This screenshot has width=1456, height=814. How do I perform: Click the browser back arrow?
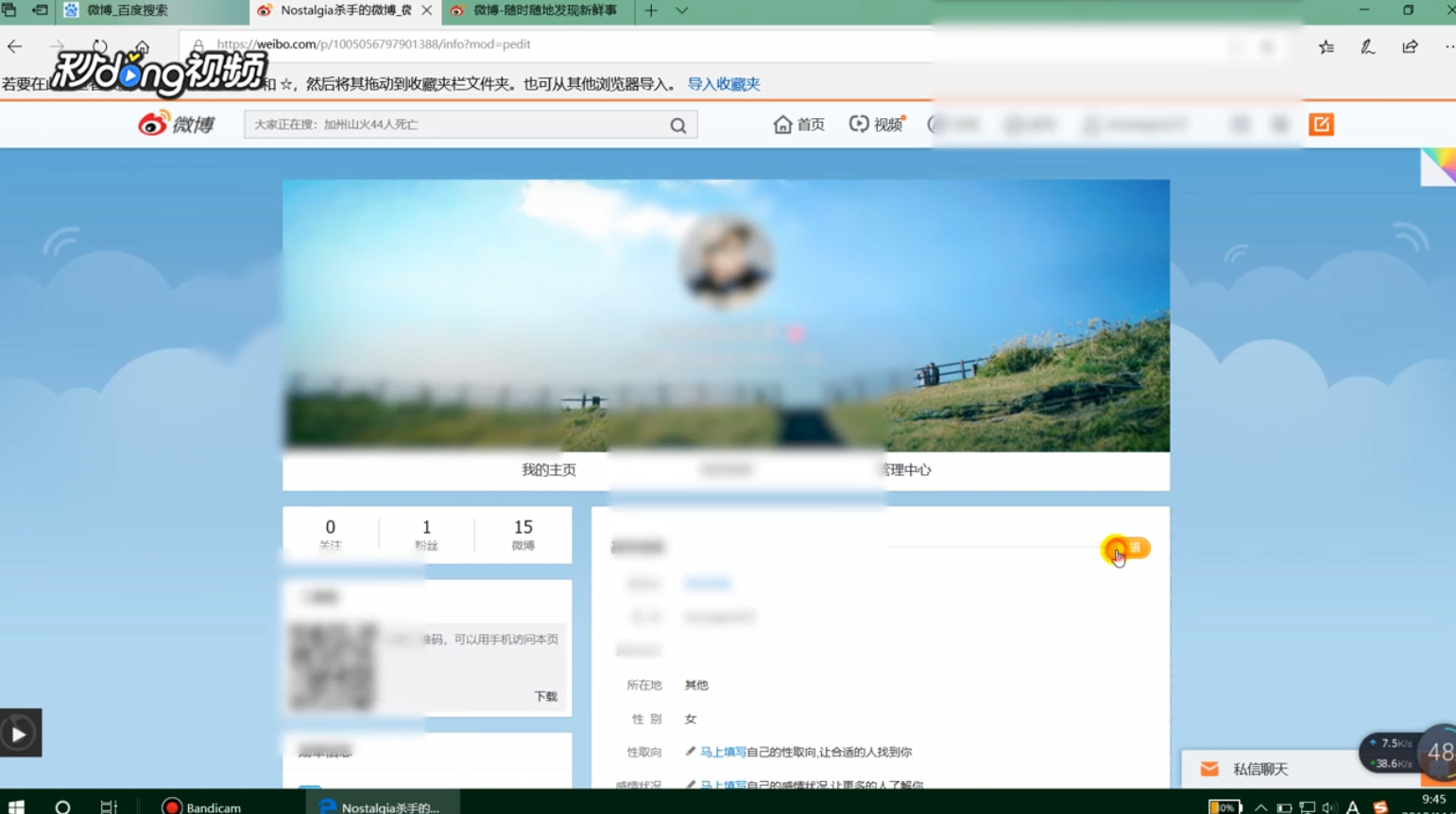coord(15,46)
